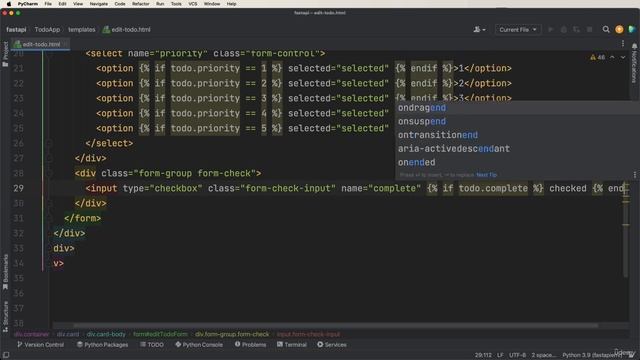The width and height of the screenshot is (640, 360).
Task: Select onsuspend completion suggestion
Action: [517, 121]
